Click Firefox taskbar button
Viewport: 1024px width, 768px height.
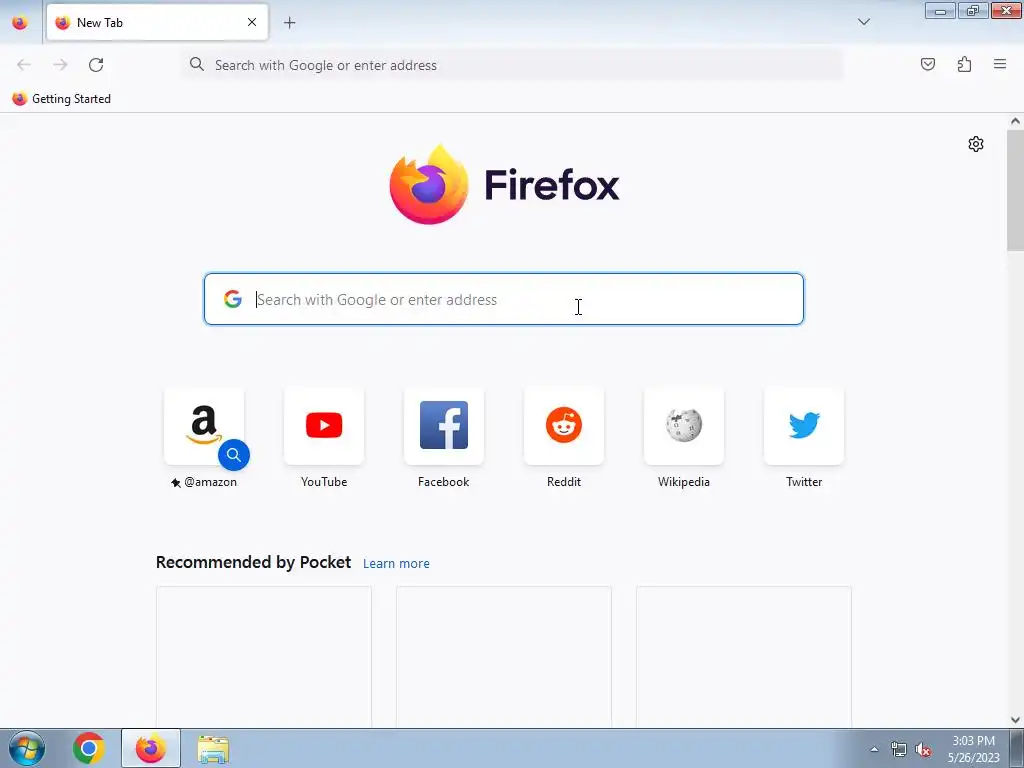151,748
